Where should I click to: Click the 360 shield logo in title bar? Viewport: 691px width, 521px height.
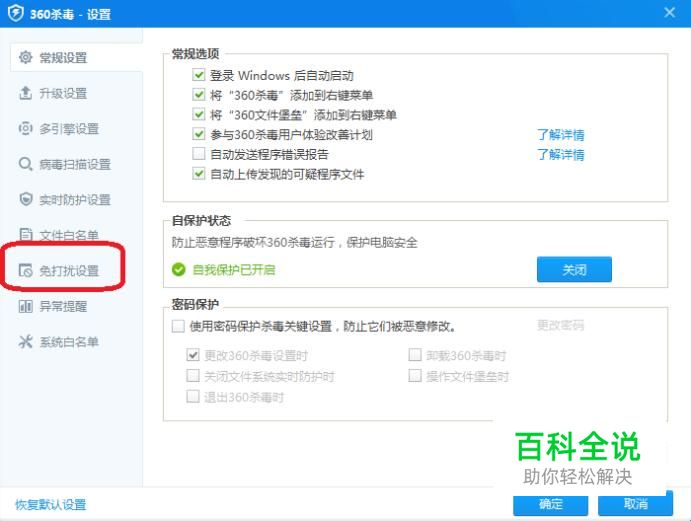(x=16, y=13)
